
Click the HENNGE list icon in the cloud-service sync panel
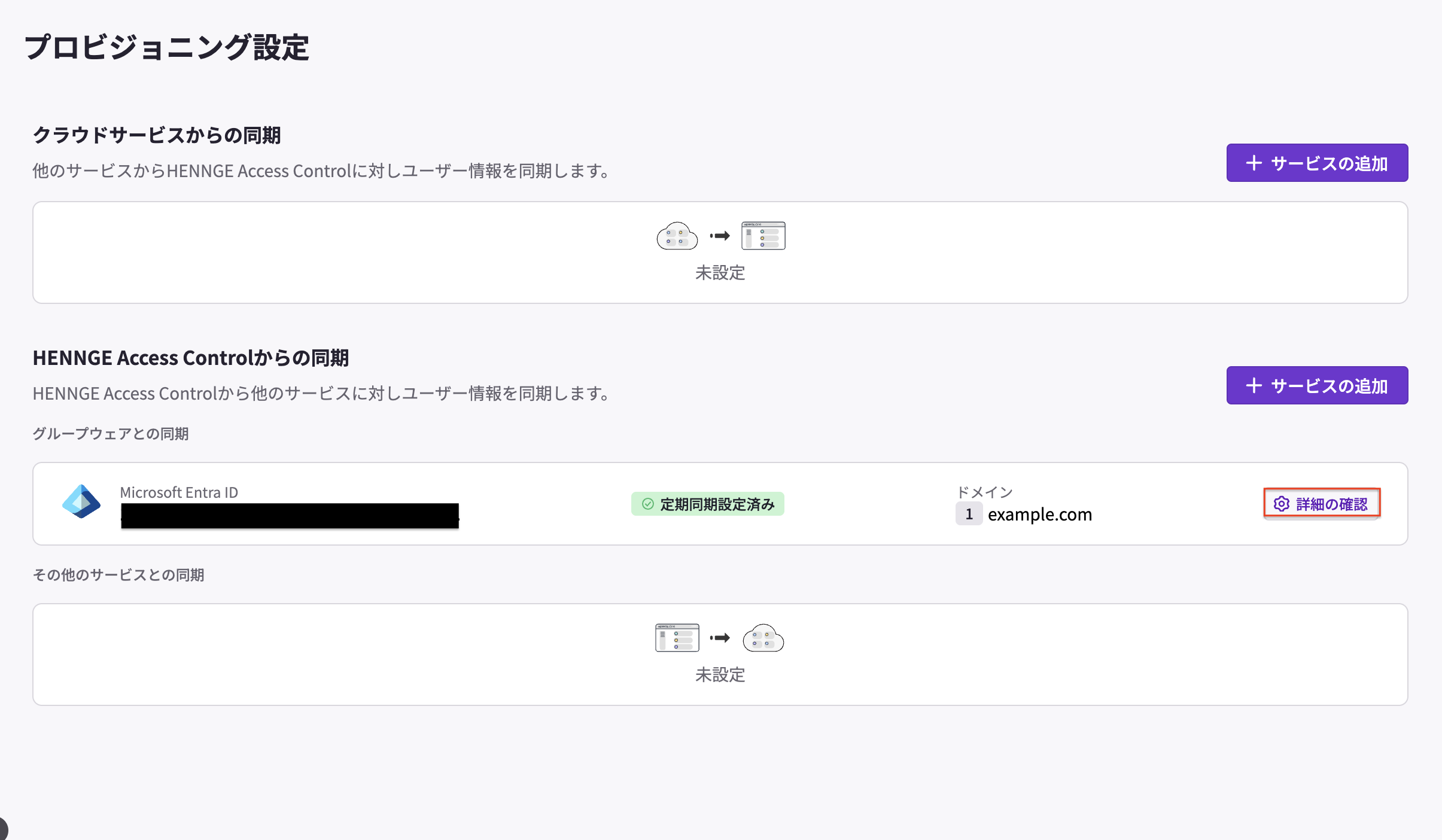click(763, 236)
